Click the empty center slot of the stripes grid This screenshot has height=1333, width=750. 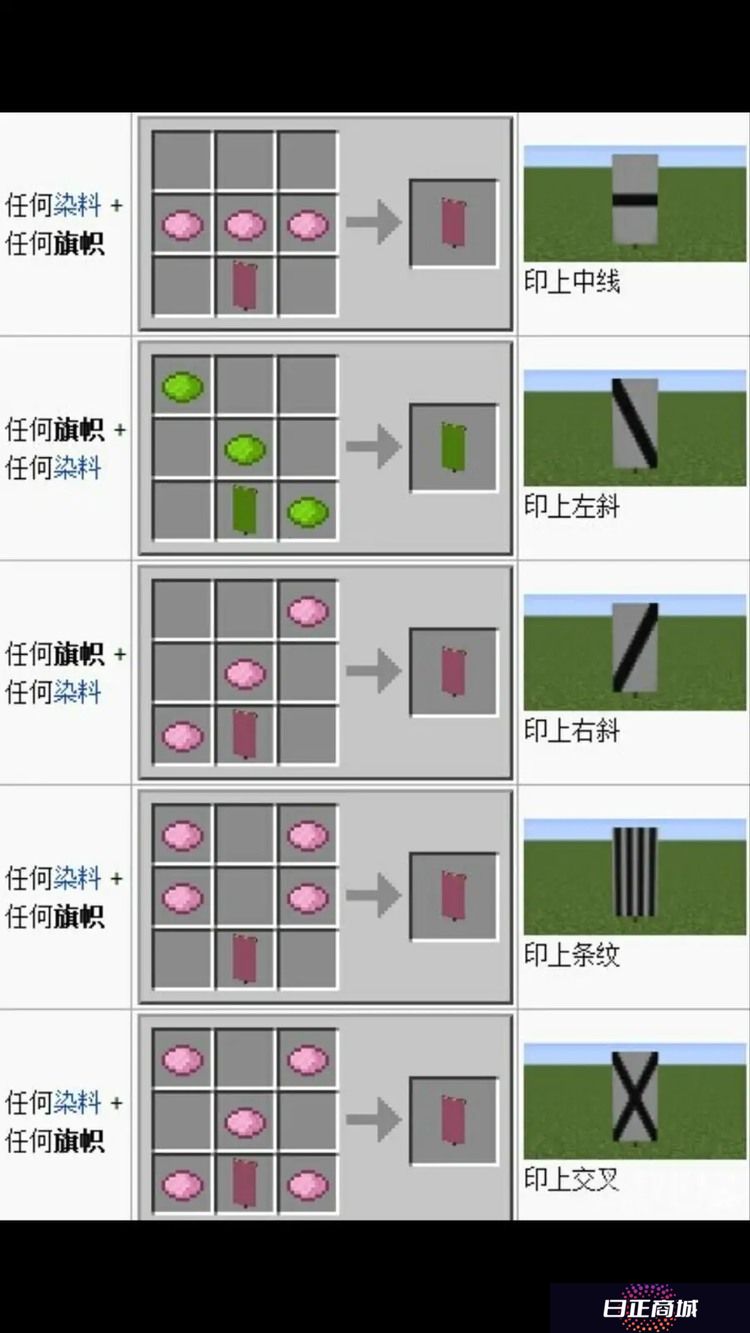pos(245,897)
